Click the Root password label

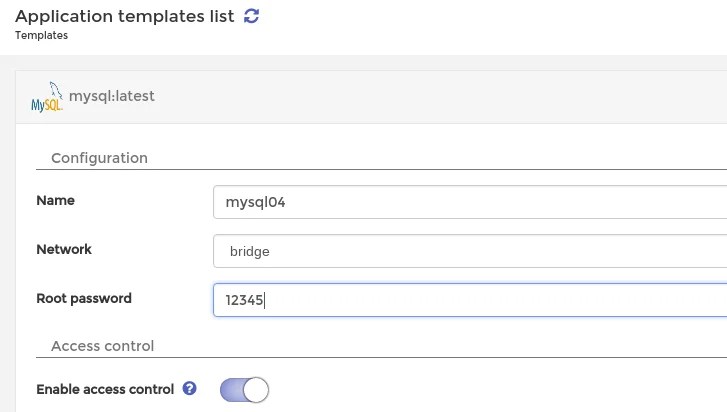coord(84,298)
